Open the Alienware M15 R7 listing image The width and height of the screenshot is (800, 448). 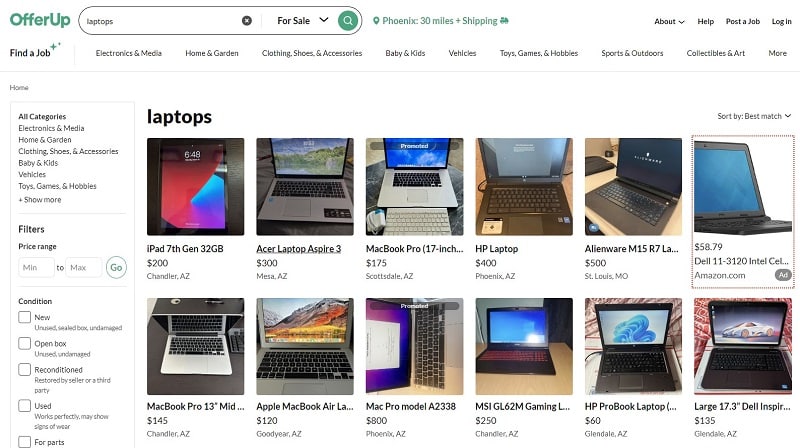(633, 187)
